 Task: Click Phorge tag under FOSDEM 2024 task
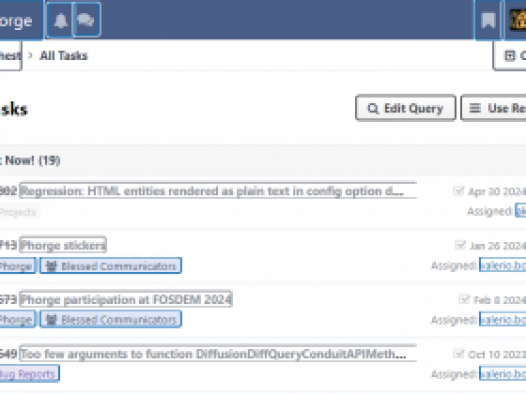pos(17,320)
